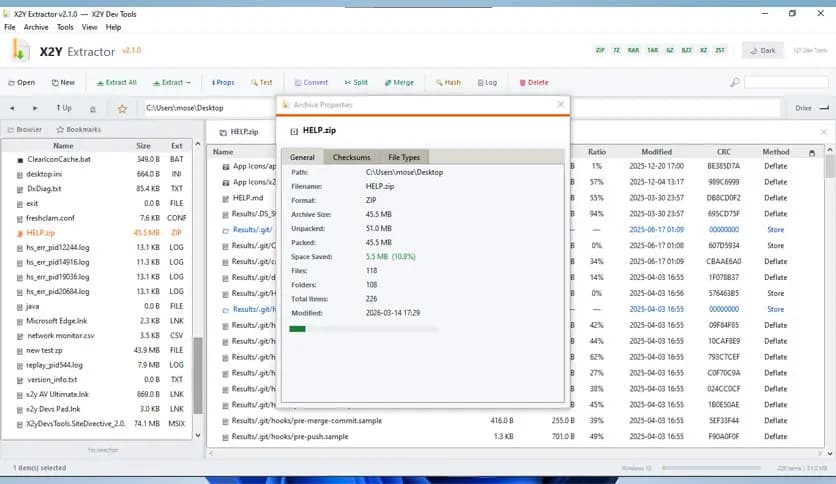Expand the Extract dropdown button
The width and height of the screenshot is (836, 484).
coord(172,83)
